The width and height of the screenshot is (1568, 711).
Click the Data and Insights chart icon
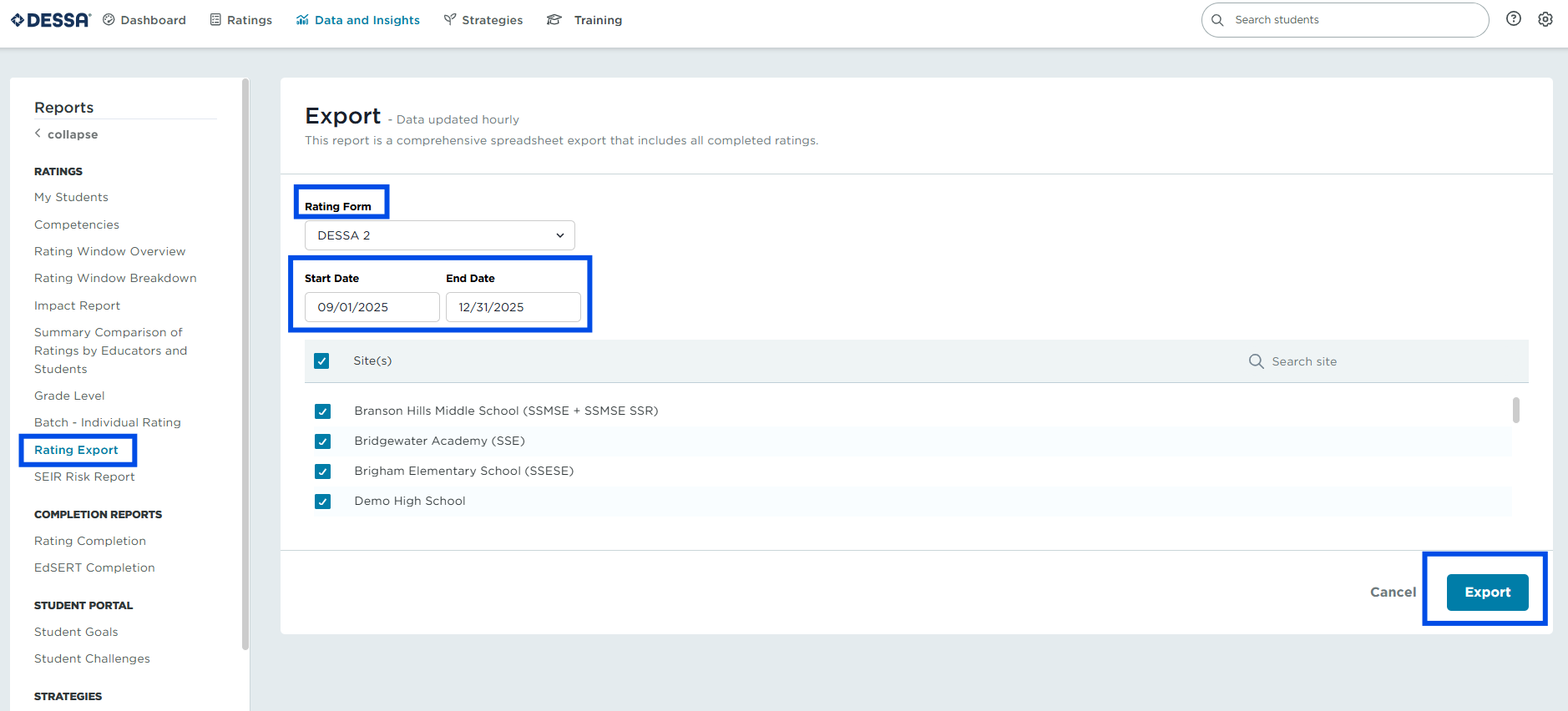click(x=302, y=20)
